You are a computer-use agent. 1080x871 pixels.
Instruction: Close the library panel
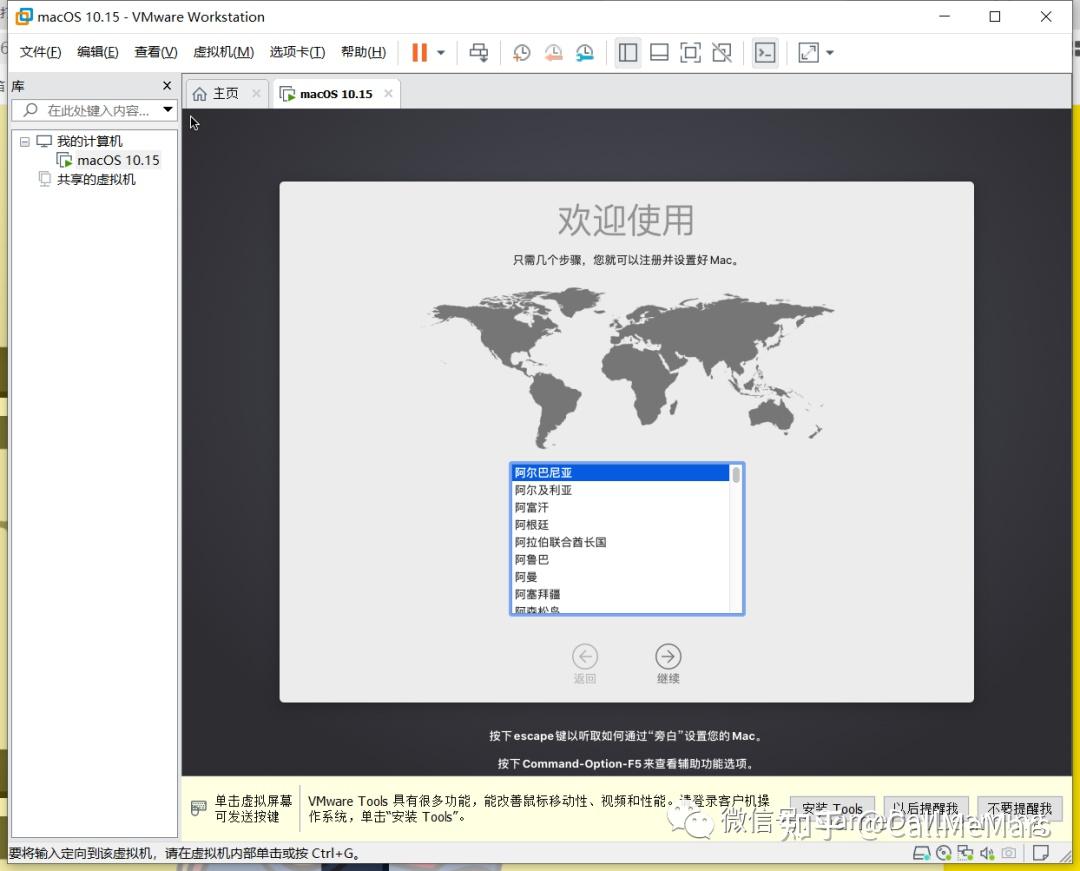(x=167, y=85)
